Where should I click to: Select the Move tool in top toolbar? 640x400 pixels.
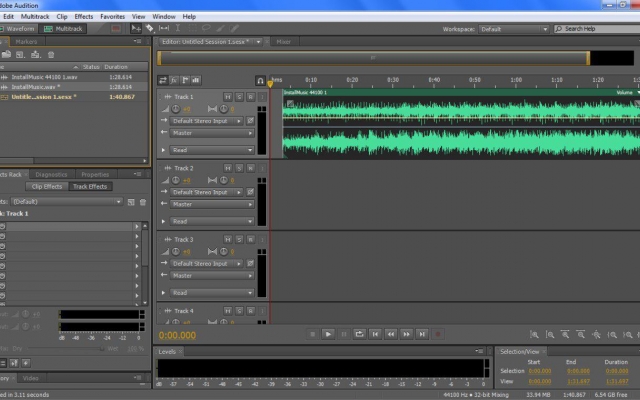(x=136, y=28)
